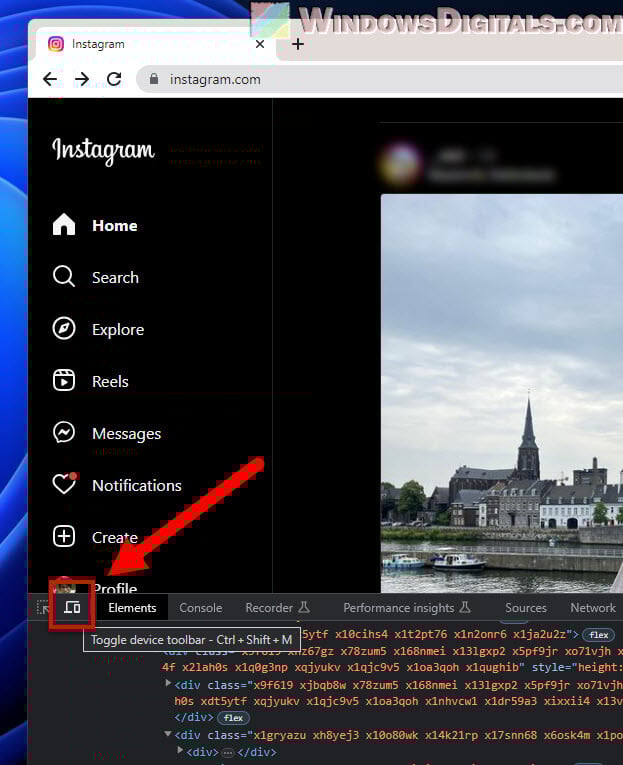Click the lock icon beside instagram.com

pyautogui.click(x=154, y=79)
